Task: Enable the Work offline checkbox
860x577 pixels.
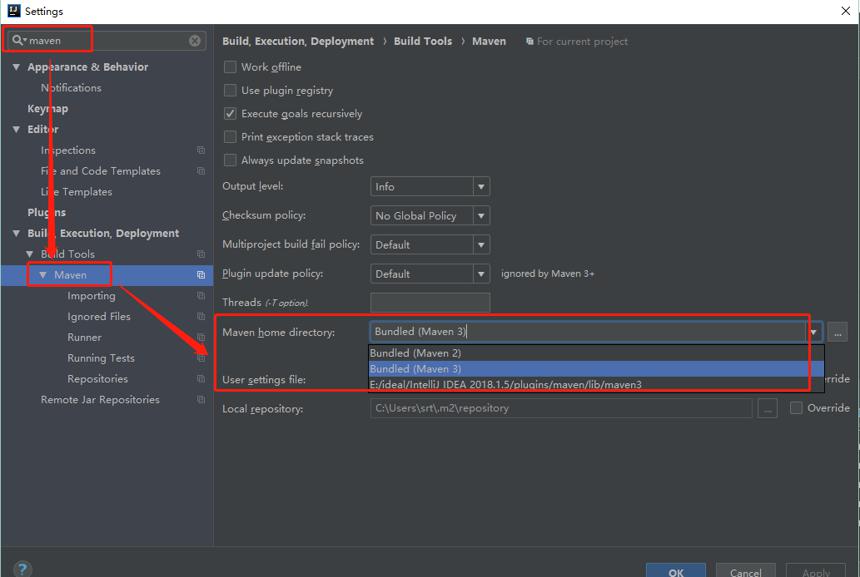Action: (230, 67)
